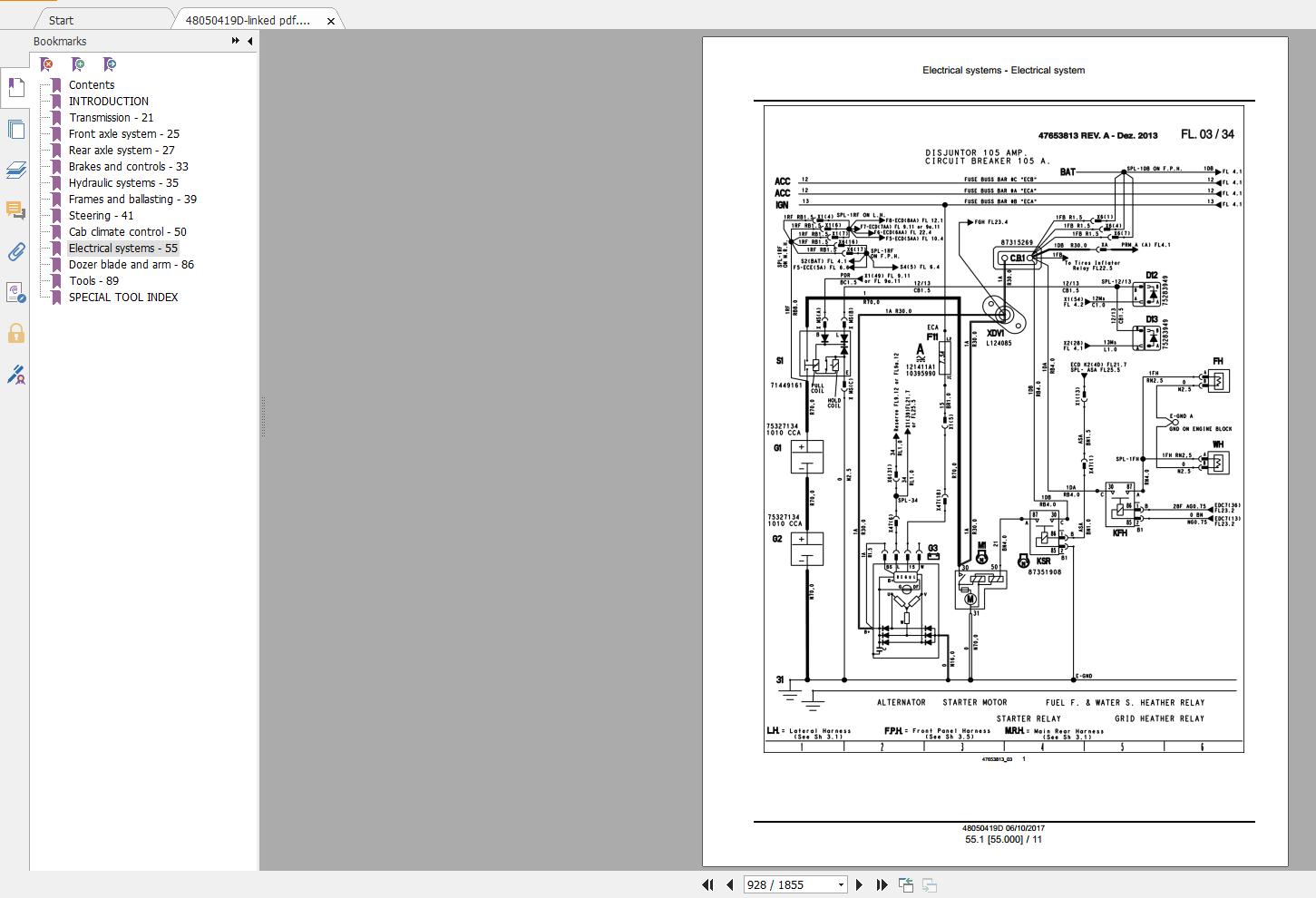
Task: Click the greyed next view icon
Action: pos(929,884)
